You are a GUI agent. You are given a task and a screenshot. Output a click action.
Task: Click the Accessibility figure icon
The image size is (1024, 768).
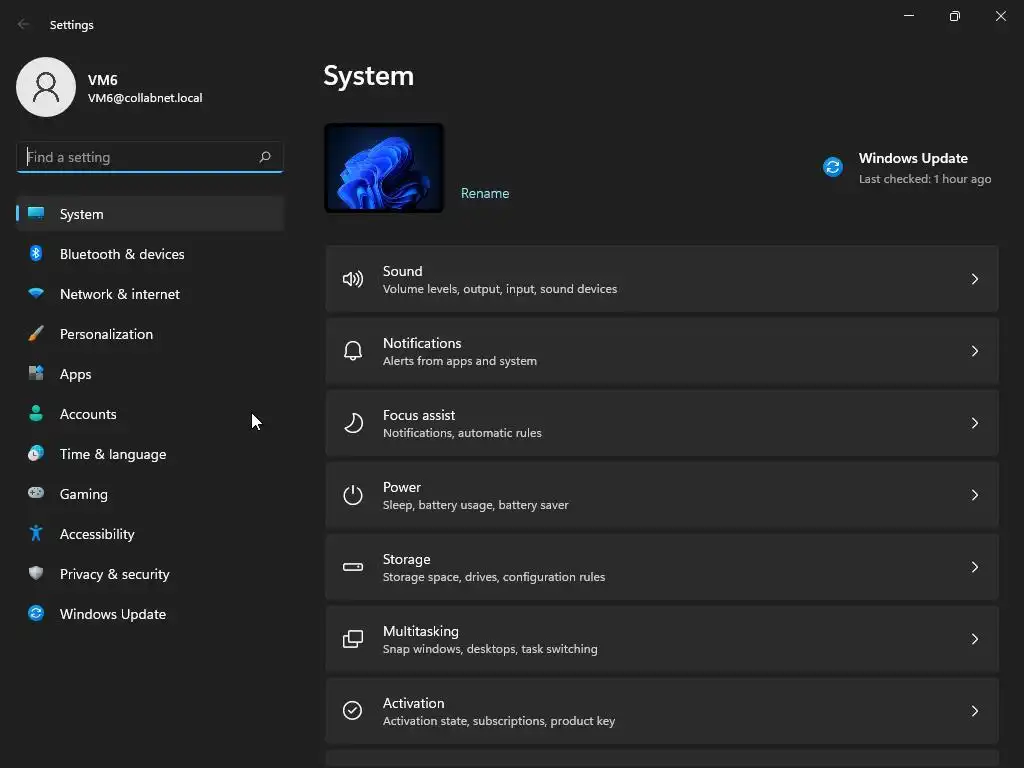pyautogui.click(x=36, y=534)
